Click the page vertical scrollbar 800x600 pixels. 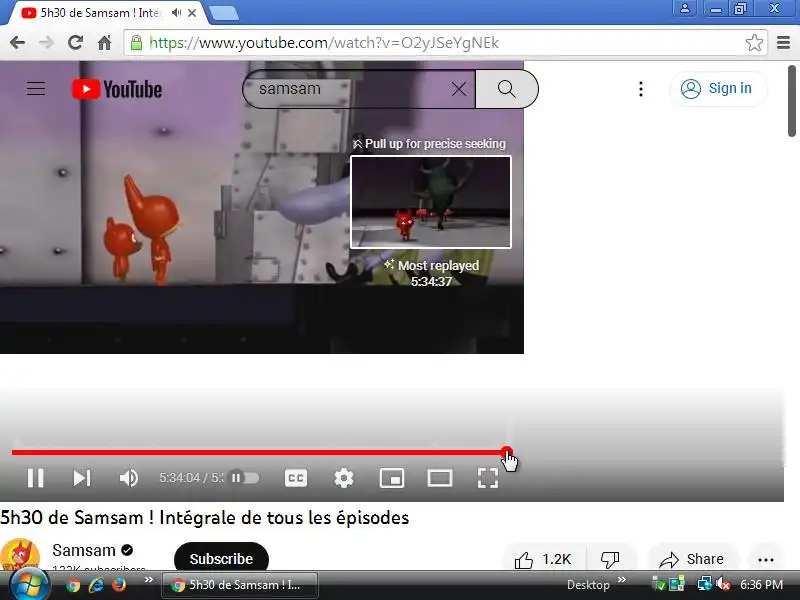(x=791, y=101)
